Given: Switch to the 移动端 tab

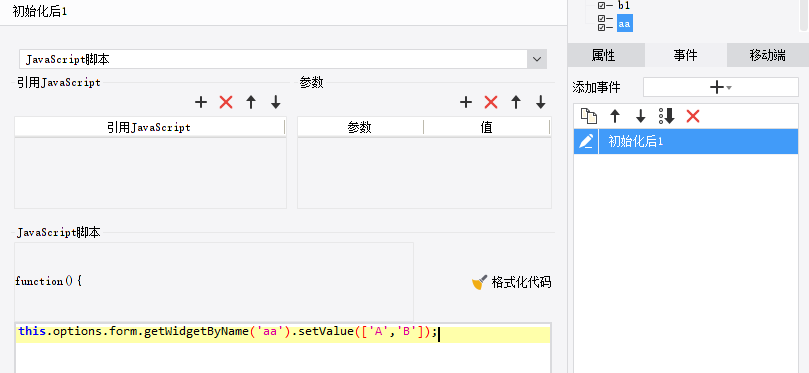Looking at the screenshot, I should [768, 55].
